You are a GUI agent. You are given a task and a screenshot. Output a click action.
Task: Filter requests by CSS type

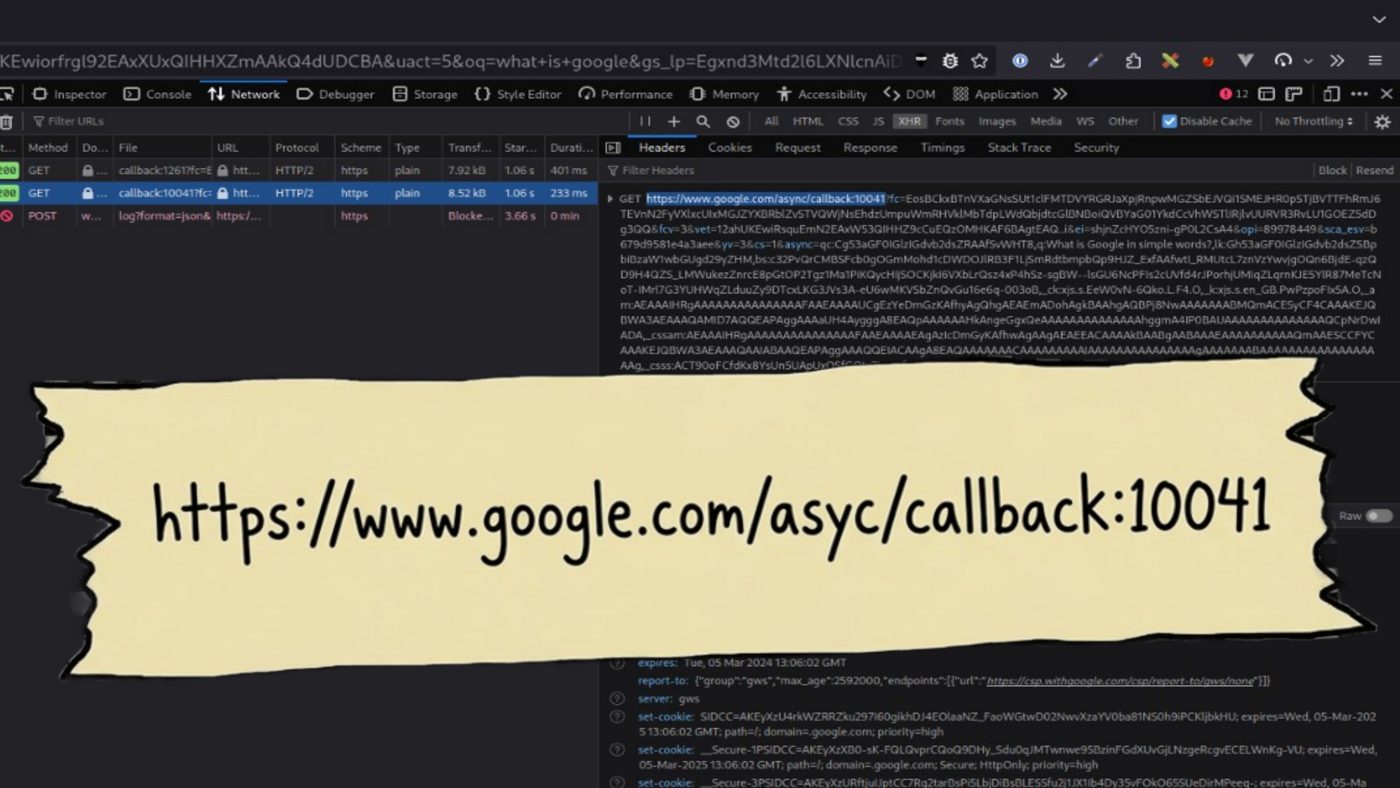848,121
